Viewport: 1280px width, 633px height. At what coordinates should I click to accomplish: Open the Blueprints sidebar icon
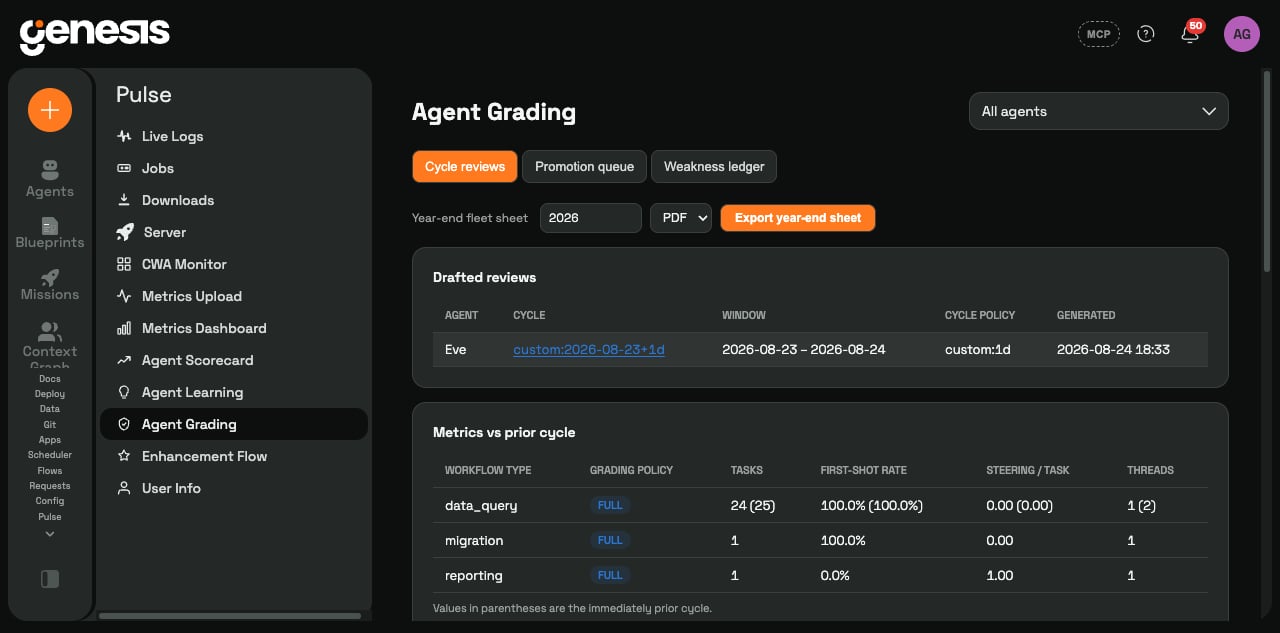(x=50, y=225)
